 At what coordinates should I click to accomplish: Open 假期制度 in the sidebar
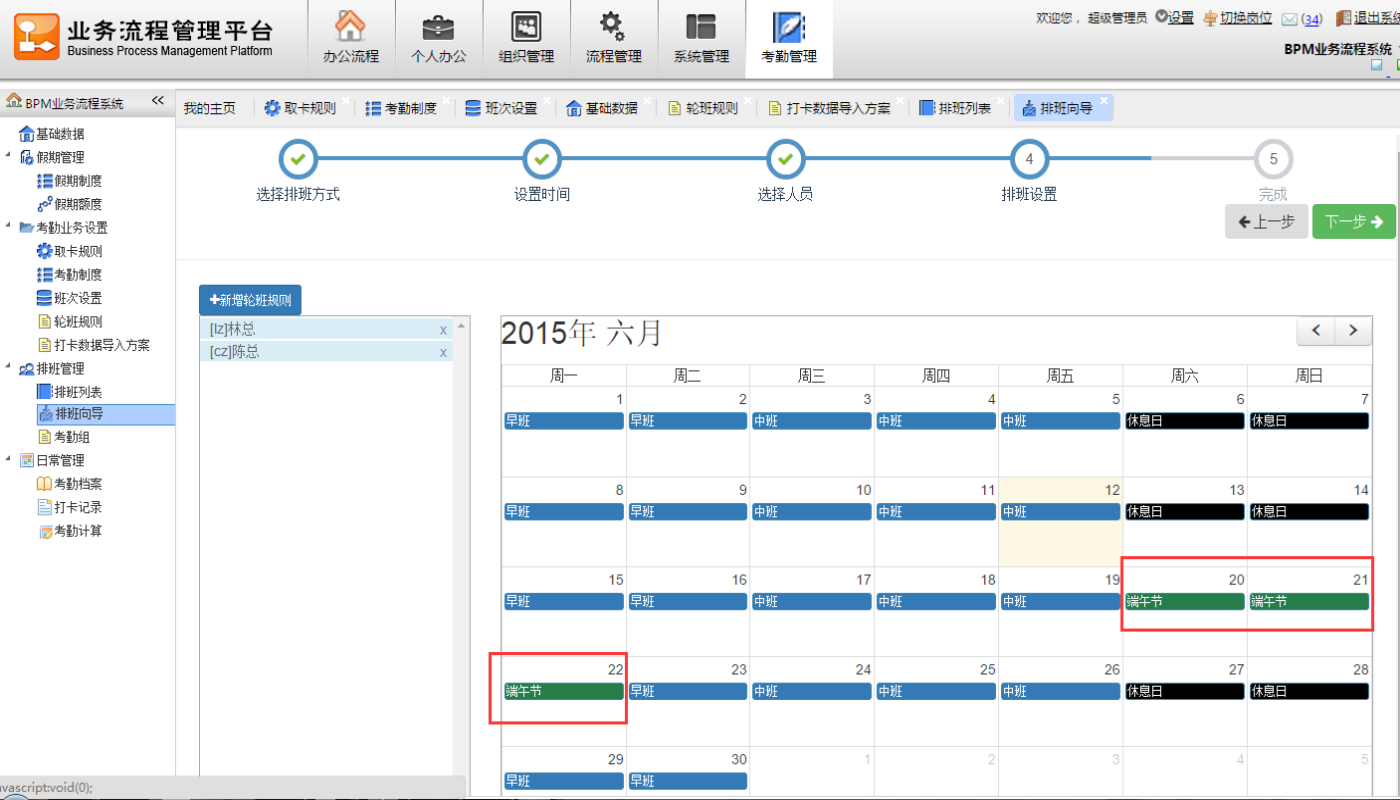click(x=77, y=181)
